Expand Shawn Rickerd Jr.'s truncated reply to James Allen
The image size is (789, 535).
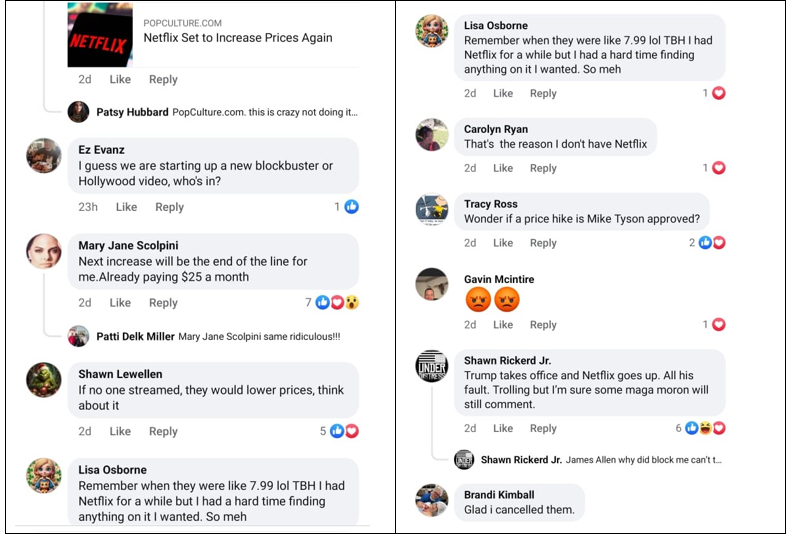point(644,460)
